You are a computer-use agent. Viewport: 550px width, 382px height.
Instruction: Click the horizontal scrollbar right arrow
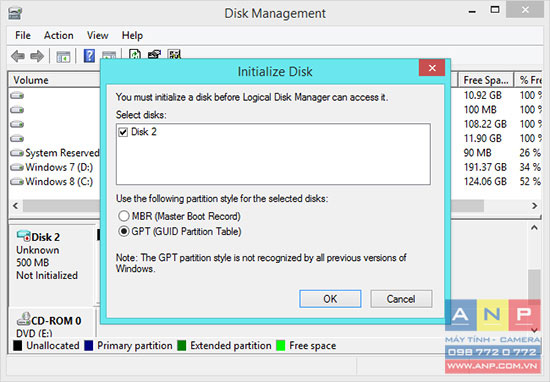(534, 206)
